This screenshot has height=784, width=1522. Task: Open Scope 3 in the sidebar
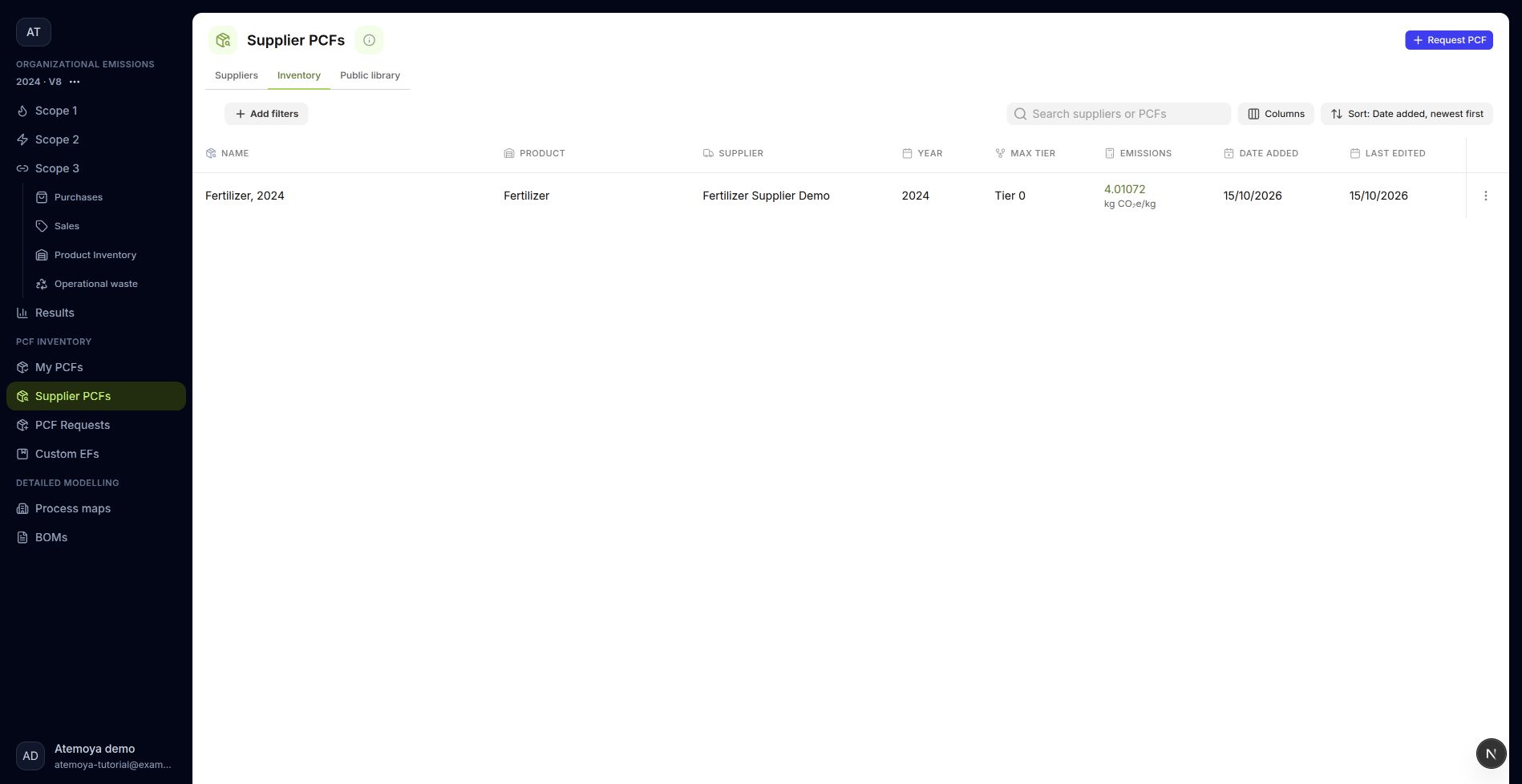click(96, 168)
